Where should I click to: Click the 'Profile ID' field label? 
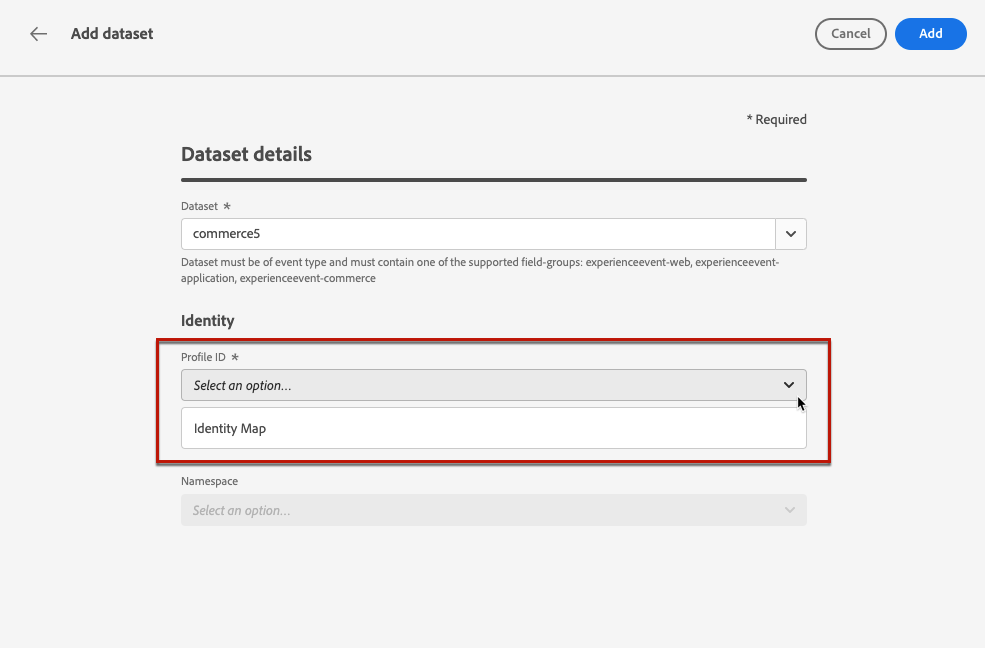[x=203, y=357]
